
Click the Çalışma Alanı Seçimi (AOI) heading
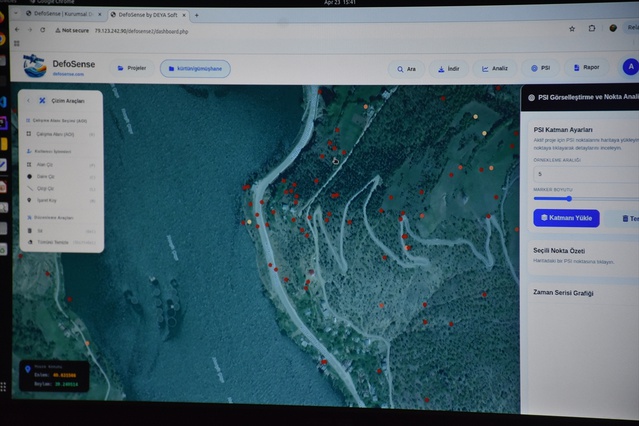(x=59, y=121)
